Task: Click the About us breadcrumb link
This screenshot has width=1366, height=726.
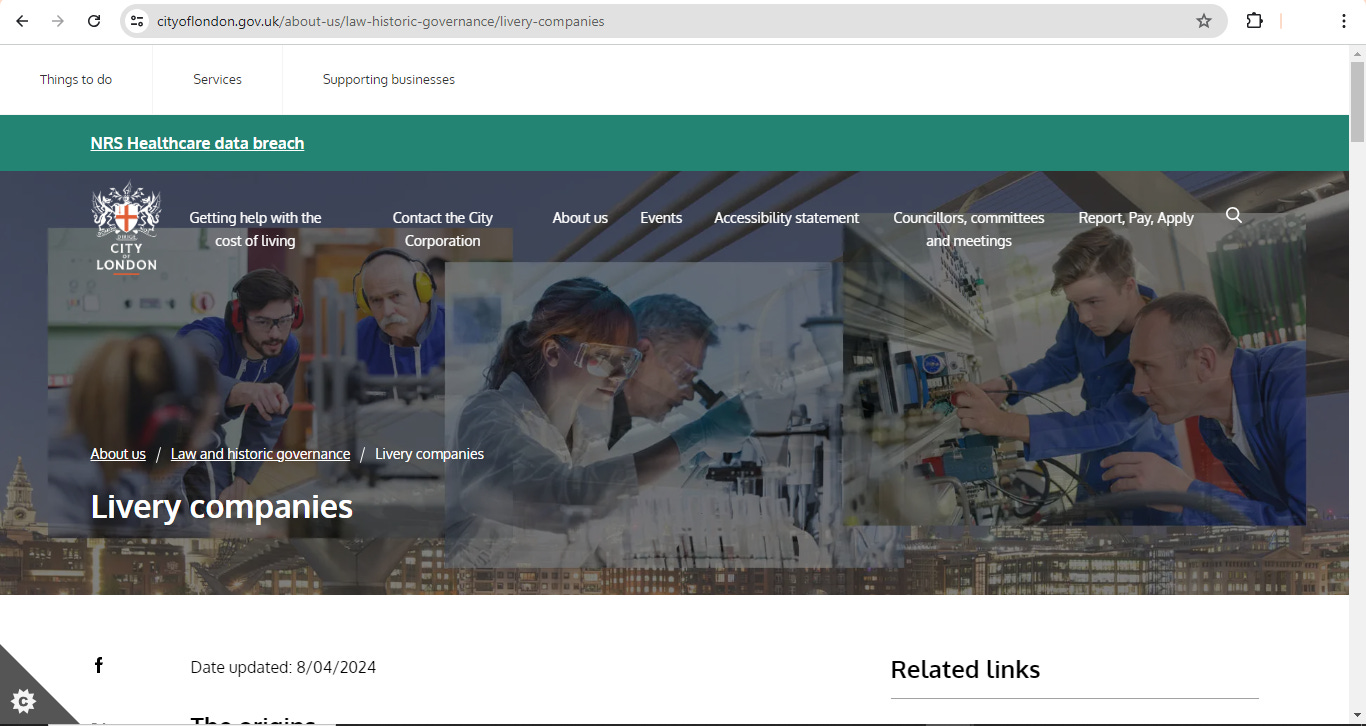Action: pos(118,454)
